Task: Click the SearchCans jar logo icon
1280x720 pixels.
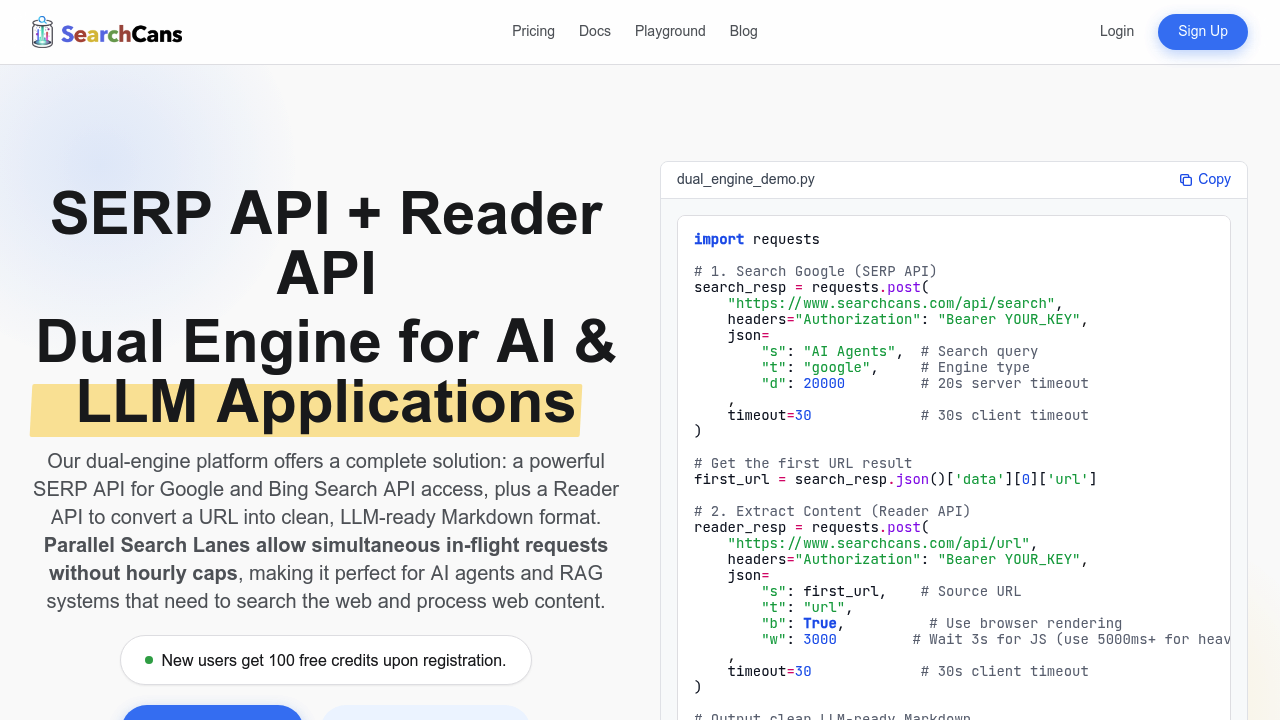Action: [x=42, y=32]
